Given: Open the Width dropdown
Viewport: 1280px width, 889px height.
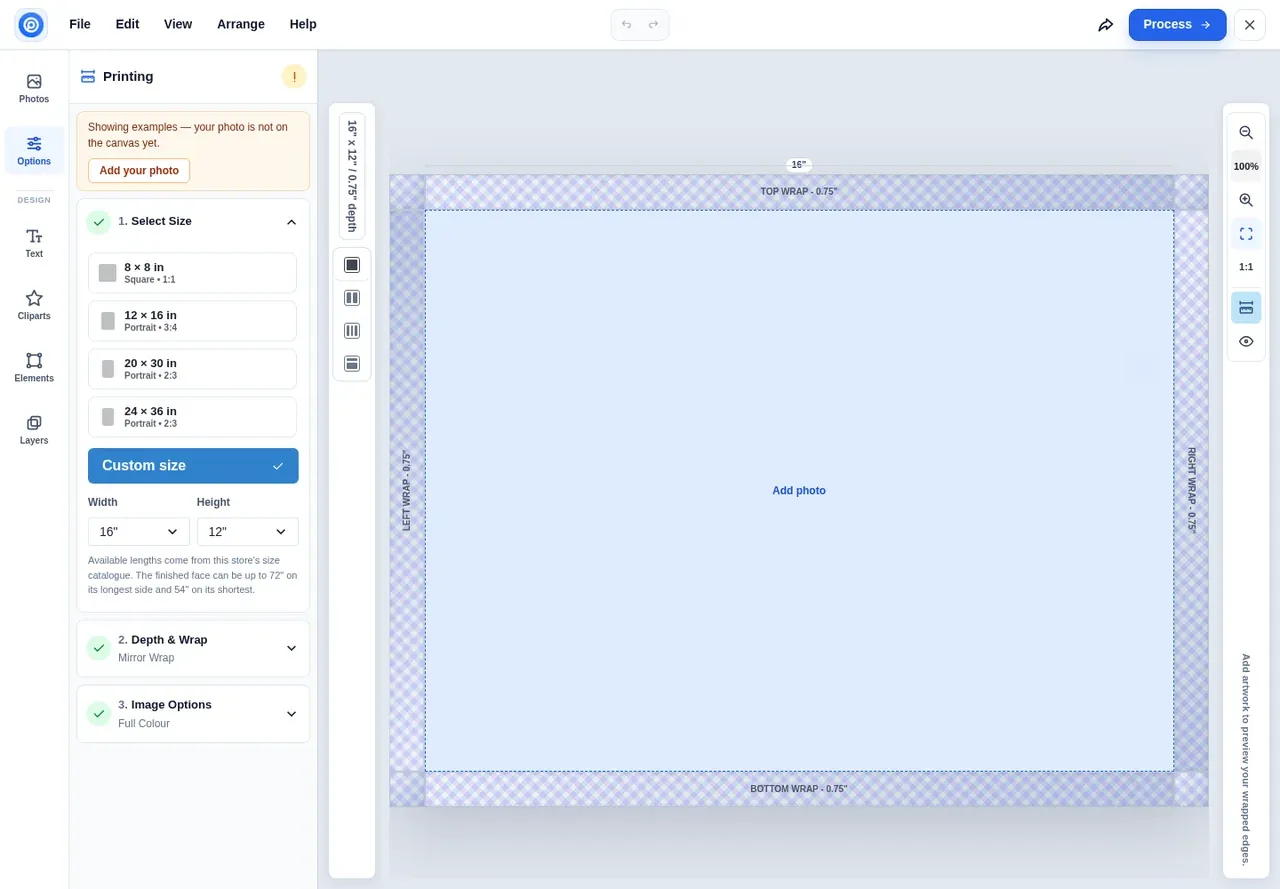Looking at the screenshot, I should (138, 532).
